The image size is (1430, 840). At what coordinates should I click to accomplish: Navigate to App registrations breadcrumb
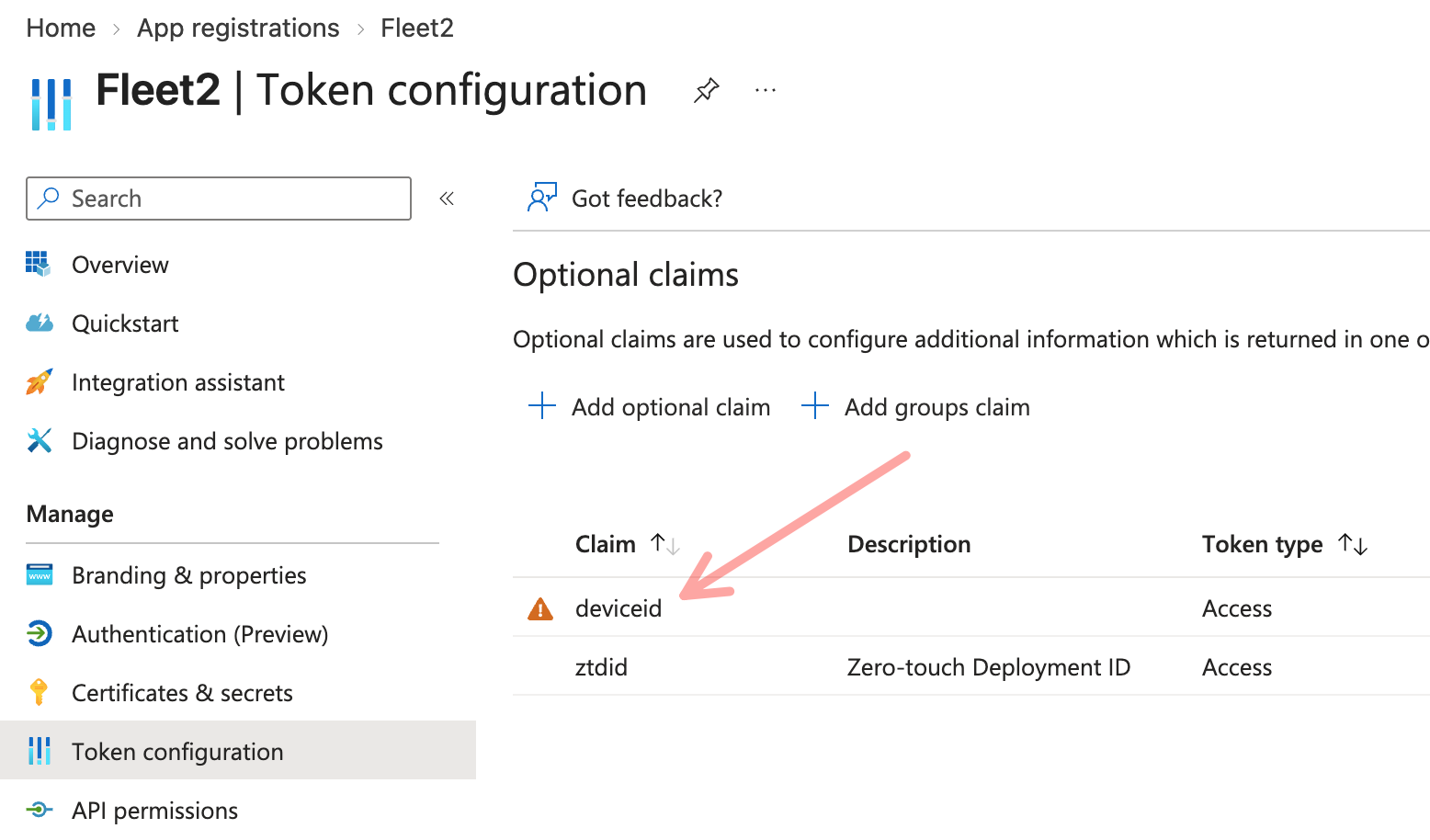click(238, 28)
